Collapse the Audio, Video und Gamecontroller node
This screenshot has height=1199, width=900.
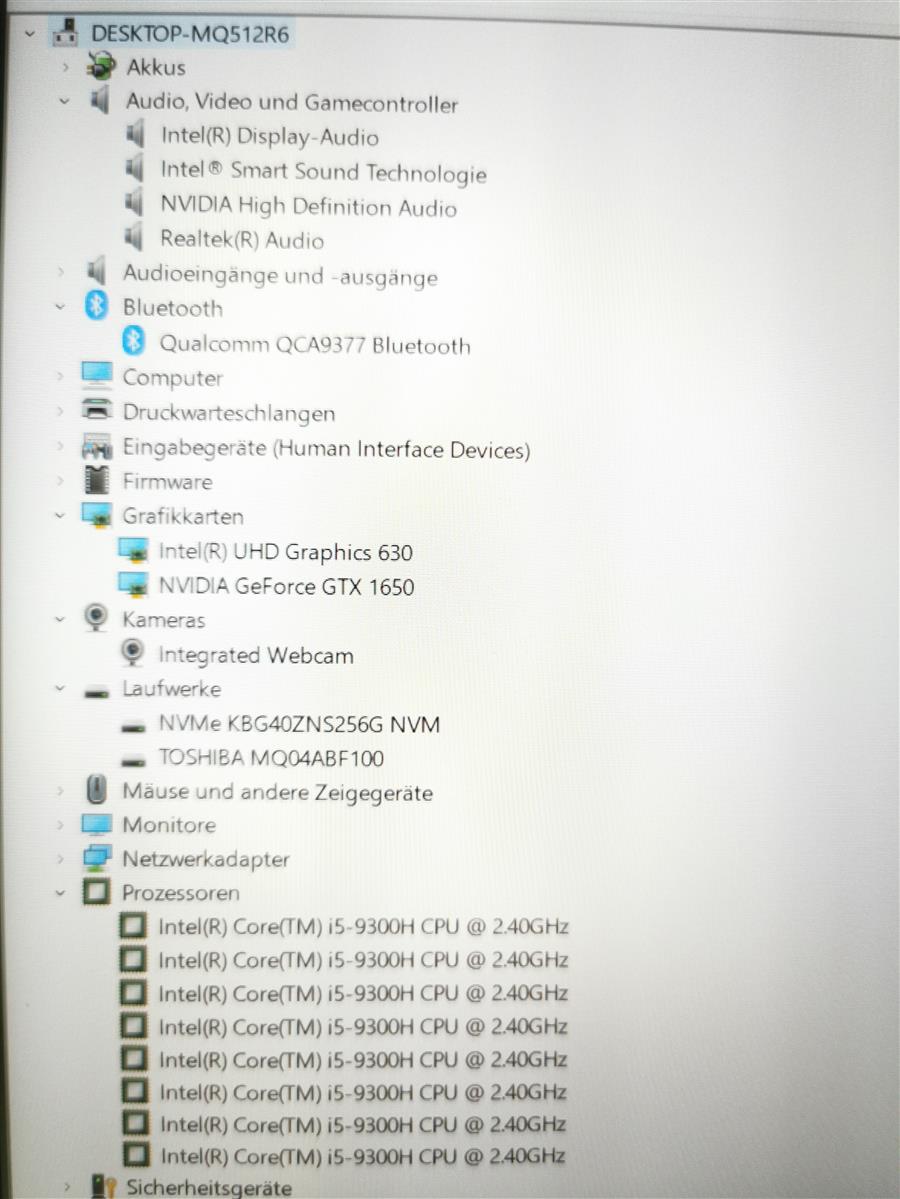[65, 102]
